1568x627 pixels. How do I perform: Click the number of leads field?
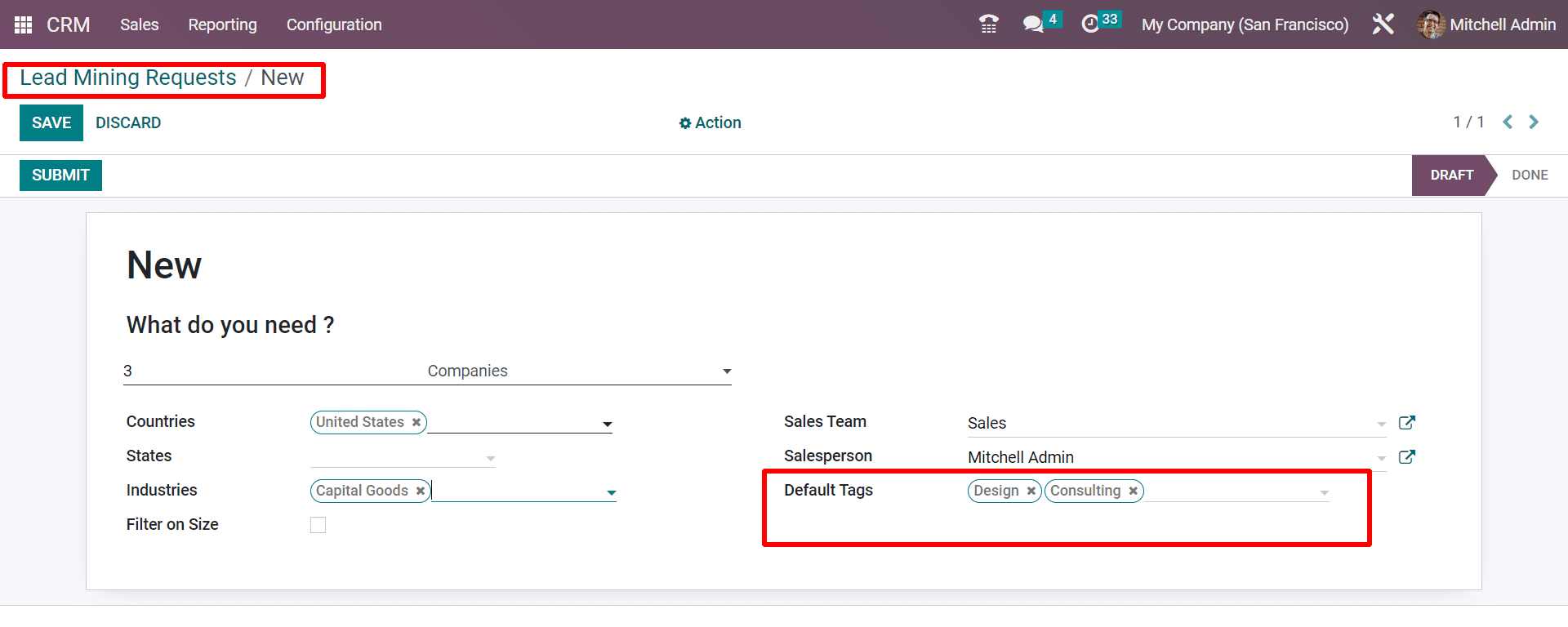tap(273, 371)
